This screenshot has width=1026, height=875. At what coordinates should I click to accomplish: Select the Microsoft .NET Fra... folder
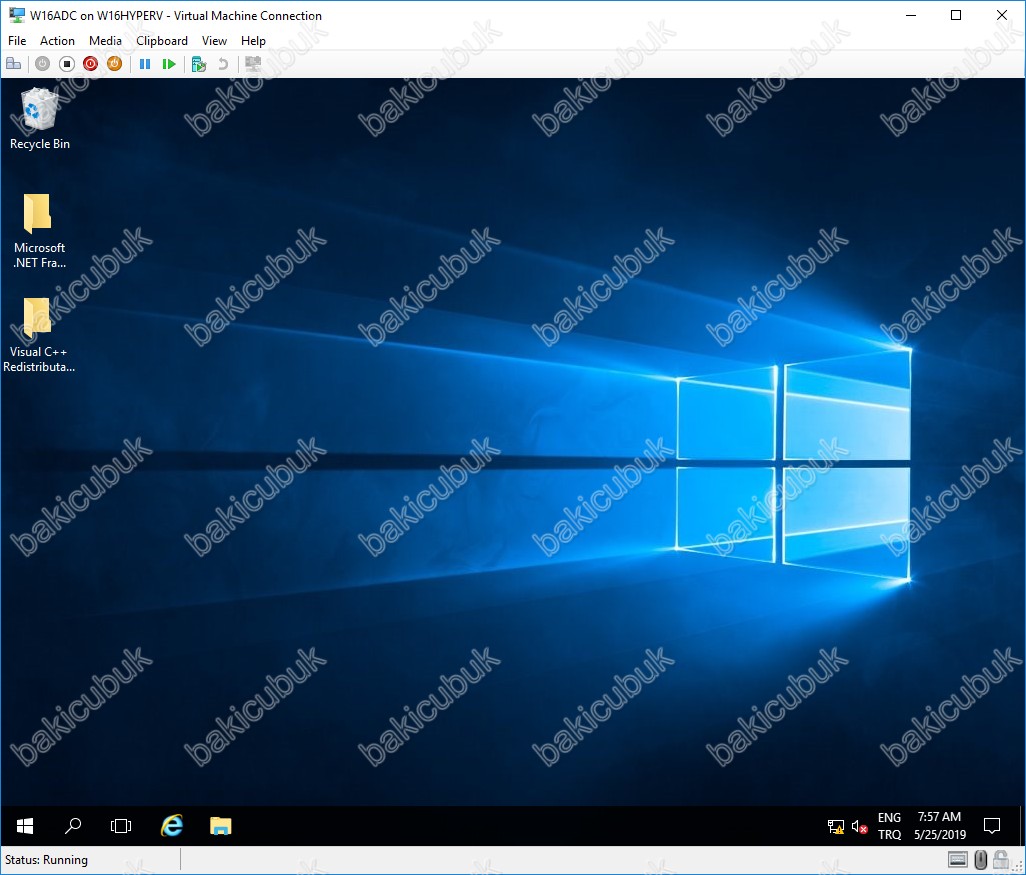(39, 231)
